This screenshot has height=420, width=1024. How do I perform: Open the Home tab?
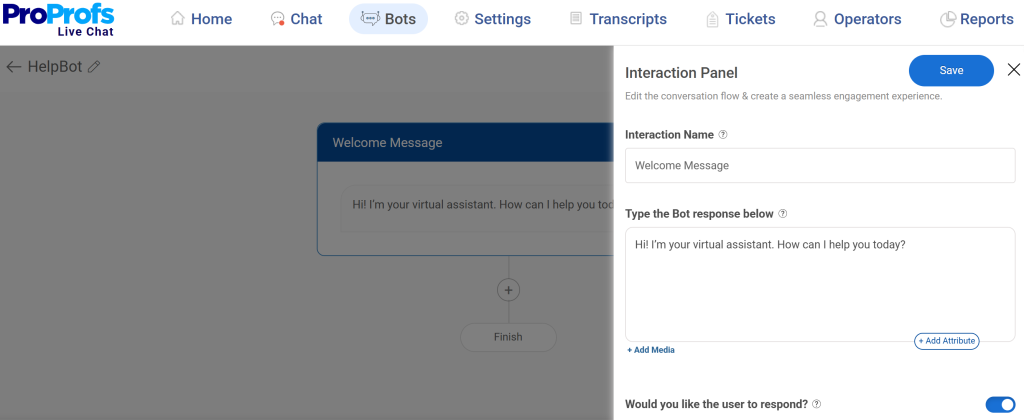201,19
